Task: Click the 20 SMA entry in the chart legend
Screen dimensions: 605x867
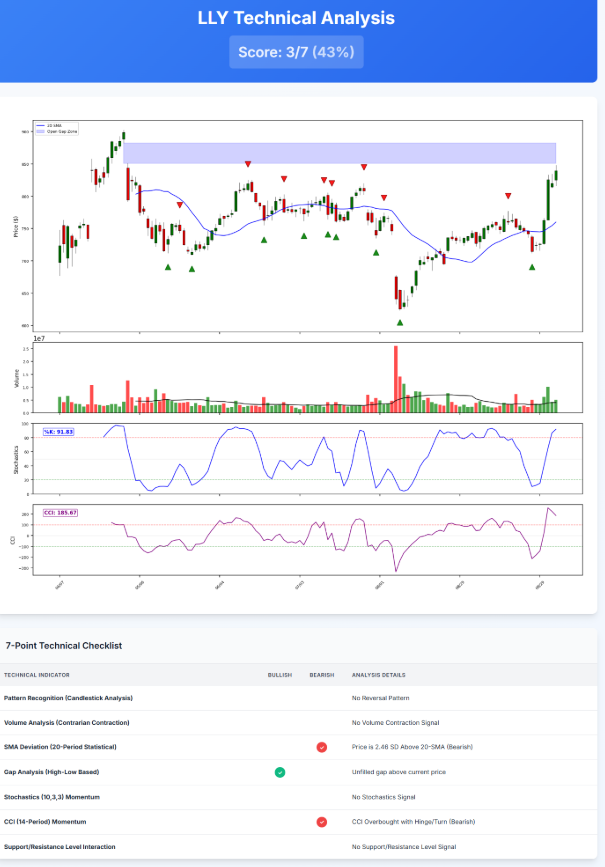Action: point(49,126)
